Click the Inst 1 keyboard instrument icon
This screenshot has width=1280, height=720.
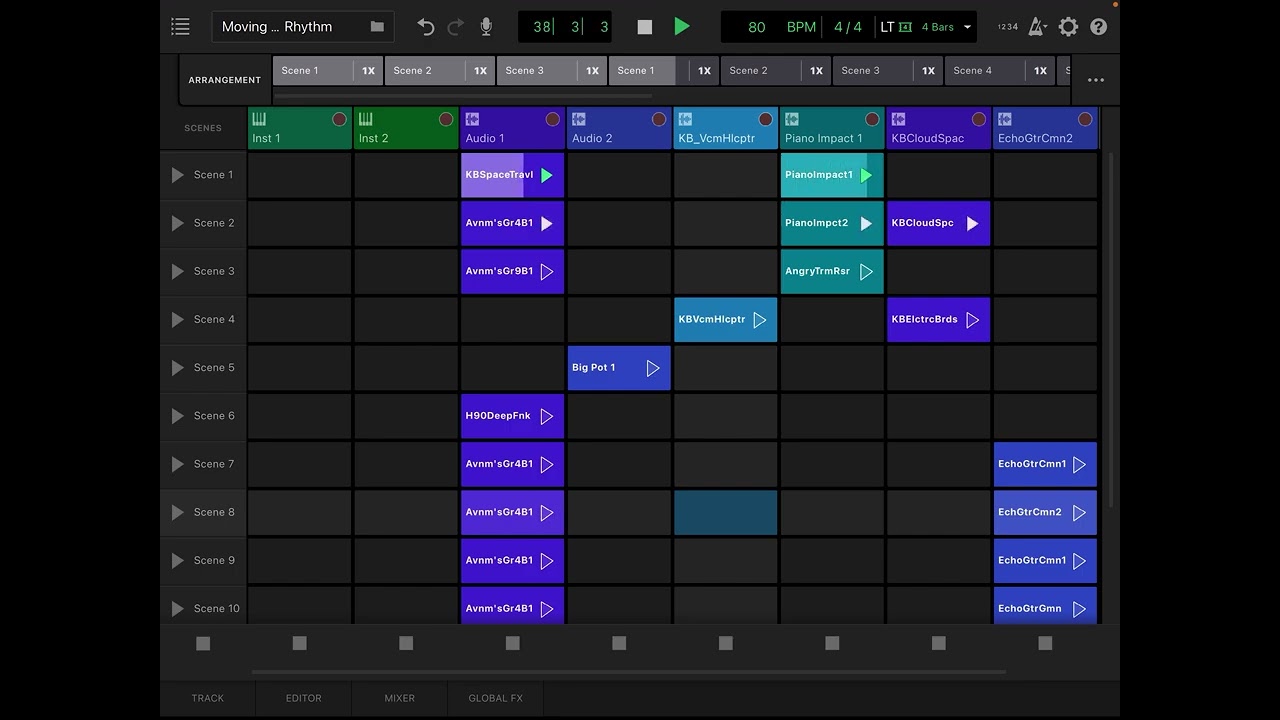(x=259, y=119)
